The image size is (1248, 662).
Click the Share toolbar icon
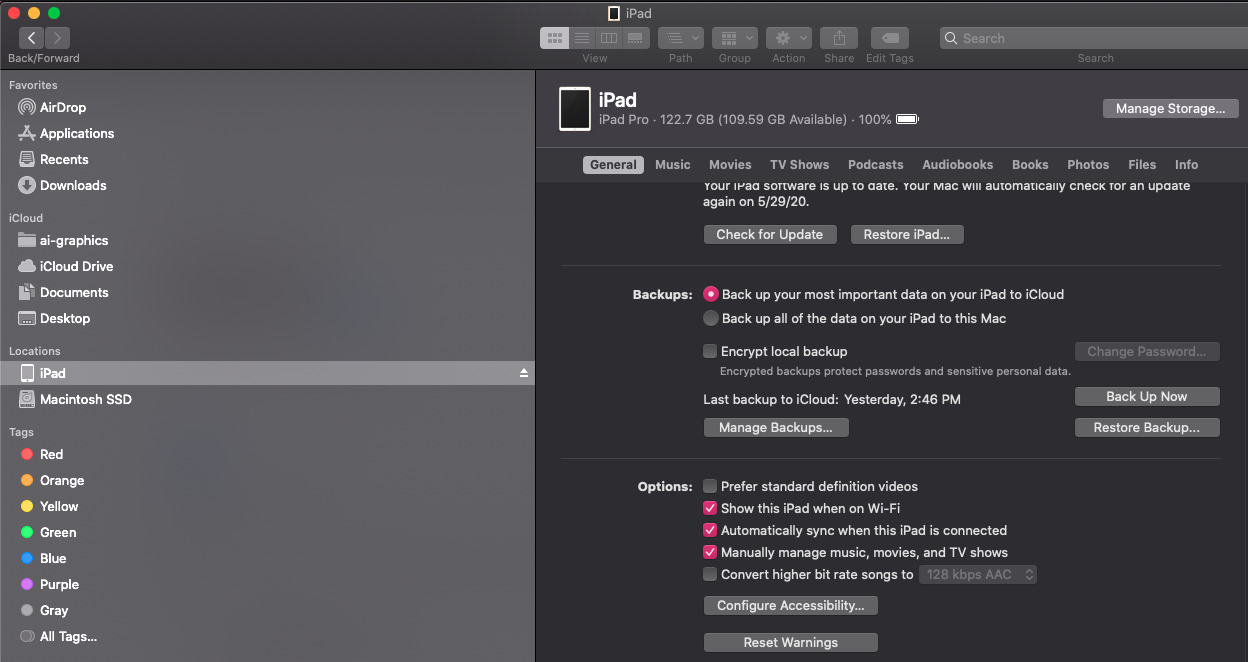(839, 38)
